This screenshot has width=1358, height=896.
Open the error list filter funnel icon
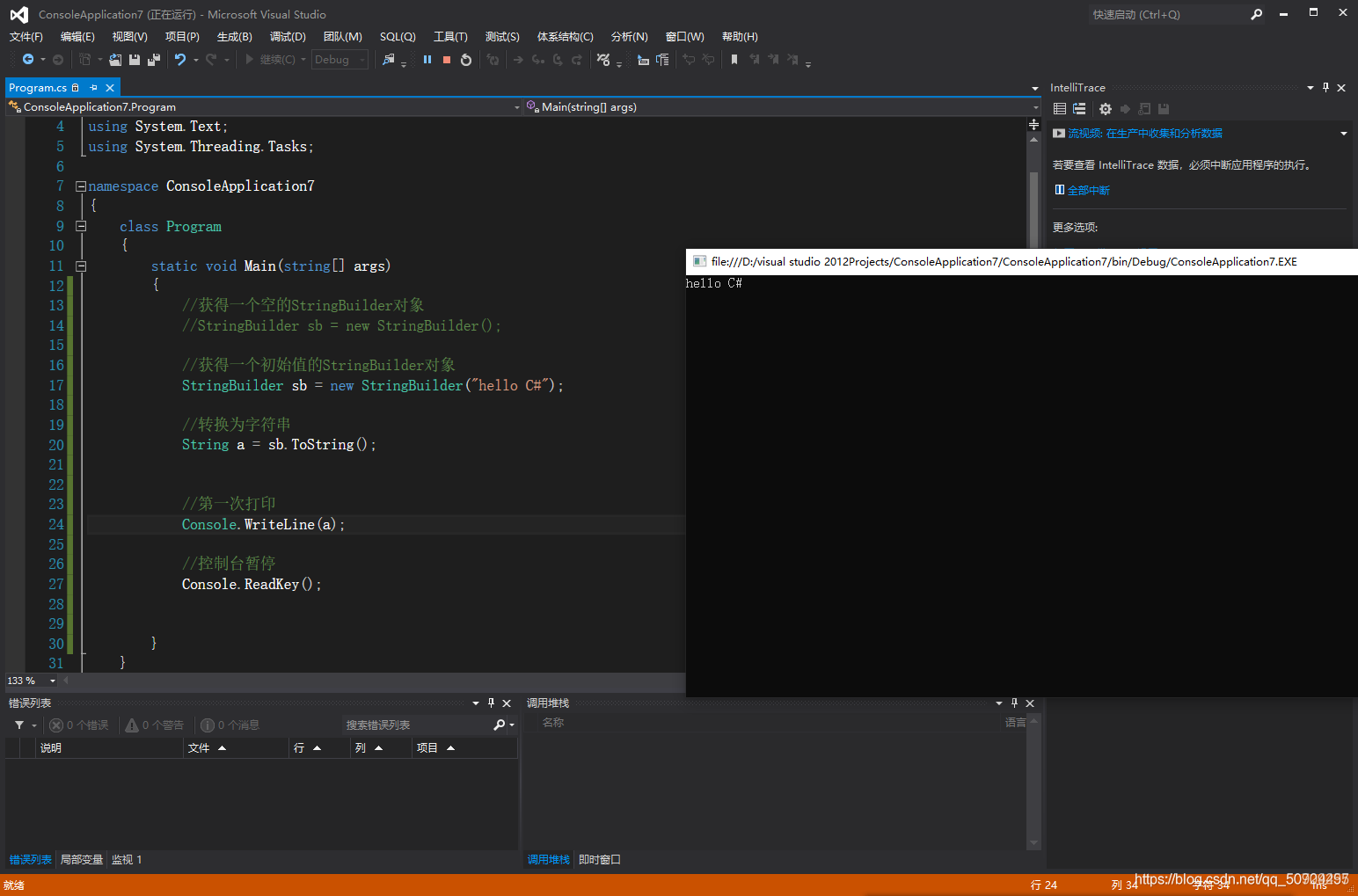19,725
